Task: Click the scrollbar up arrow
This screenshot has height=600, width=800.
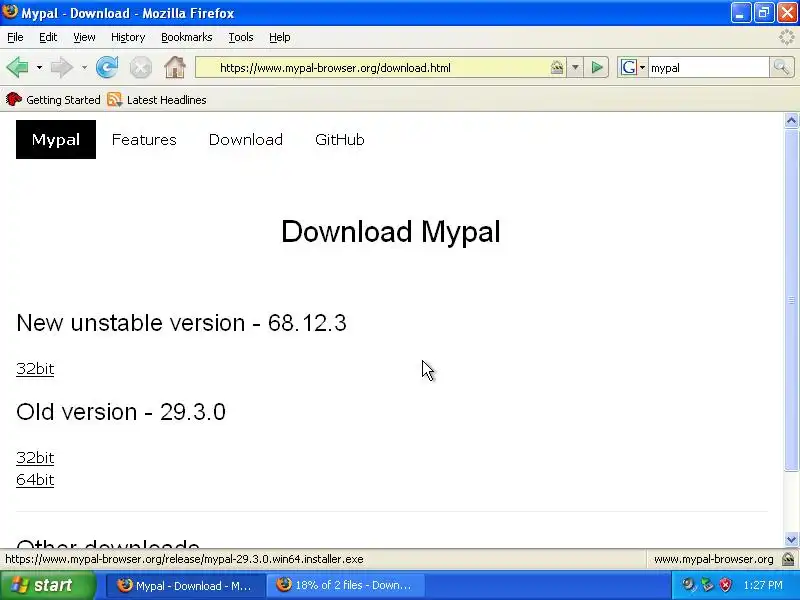Action: (x=791, y=120)
